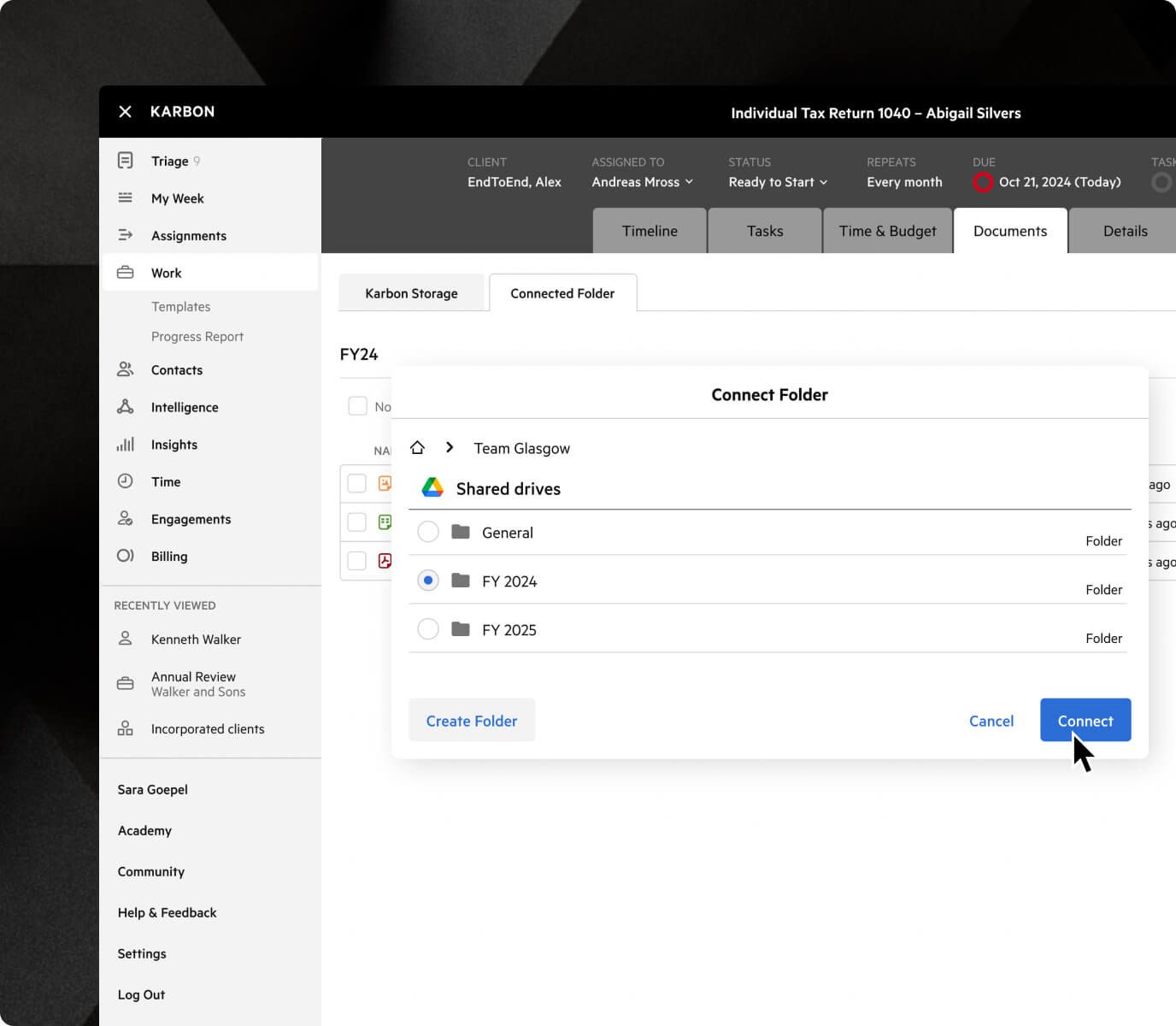Select the FY 2025 radio button
This screenshot has width=1176, height=1026.
pos(428,628)
